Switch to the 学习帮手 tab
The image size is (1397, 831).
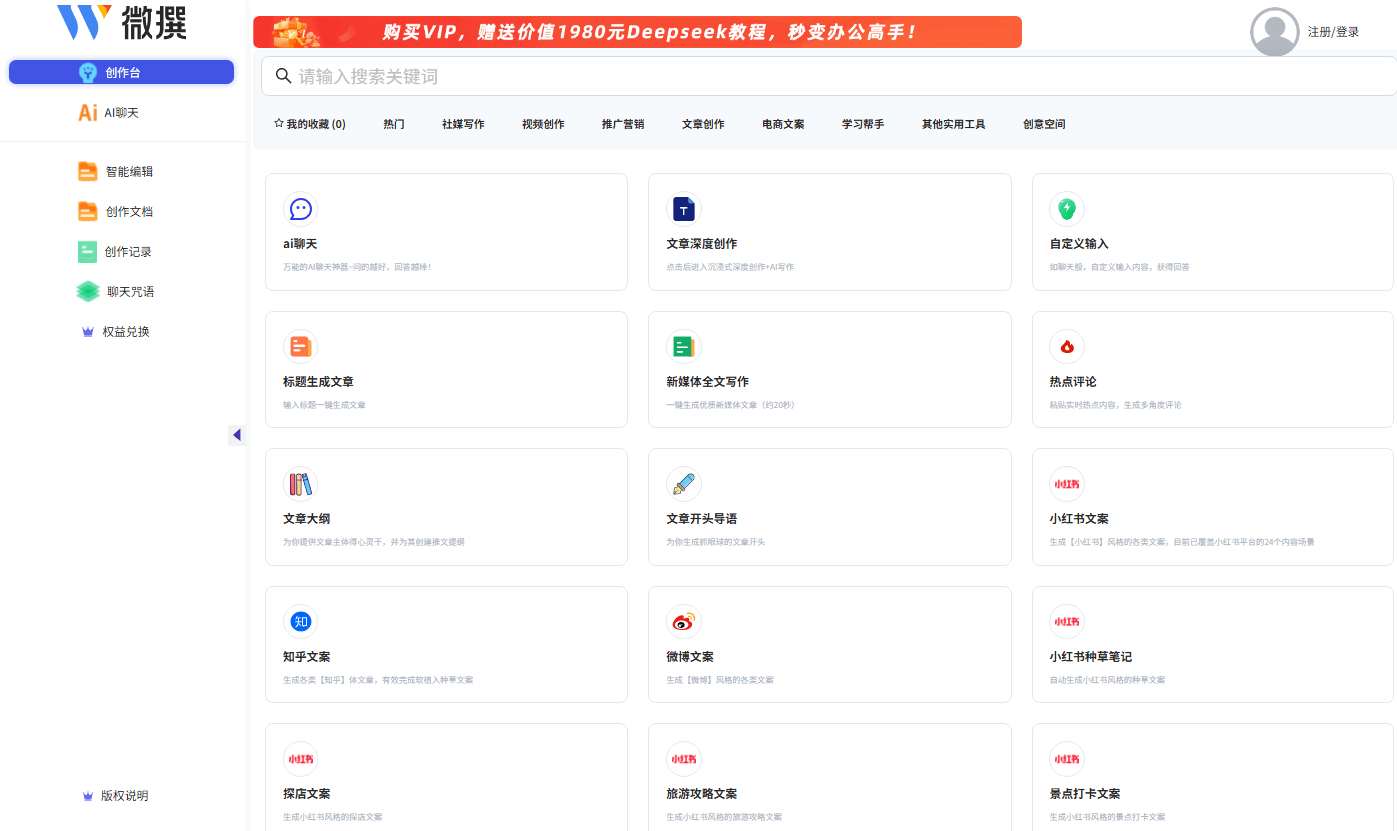[x=863, y=124]
